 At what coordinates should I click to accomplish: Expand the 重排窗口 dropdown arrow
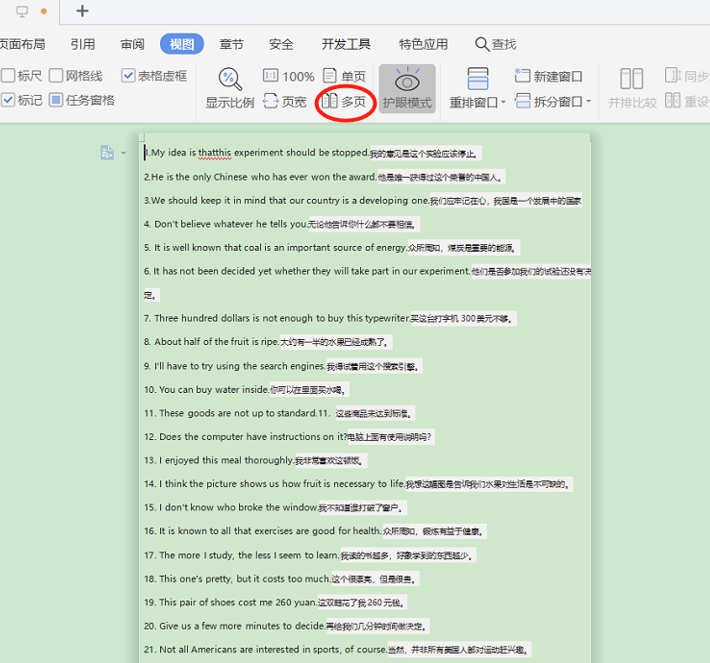(x=503, y=102)
